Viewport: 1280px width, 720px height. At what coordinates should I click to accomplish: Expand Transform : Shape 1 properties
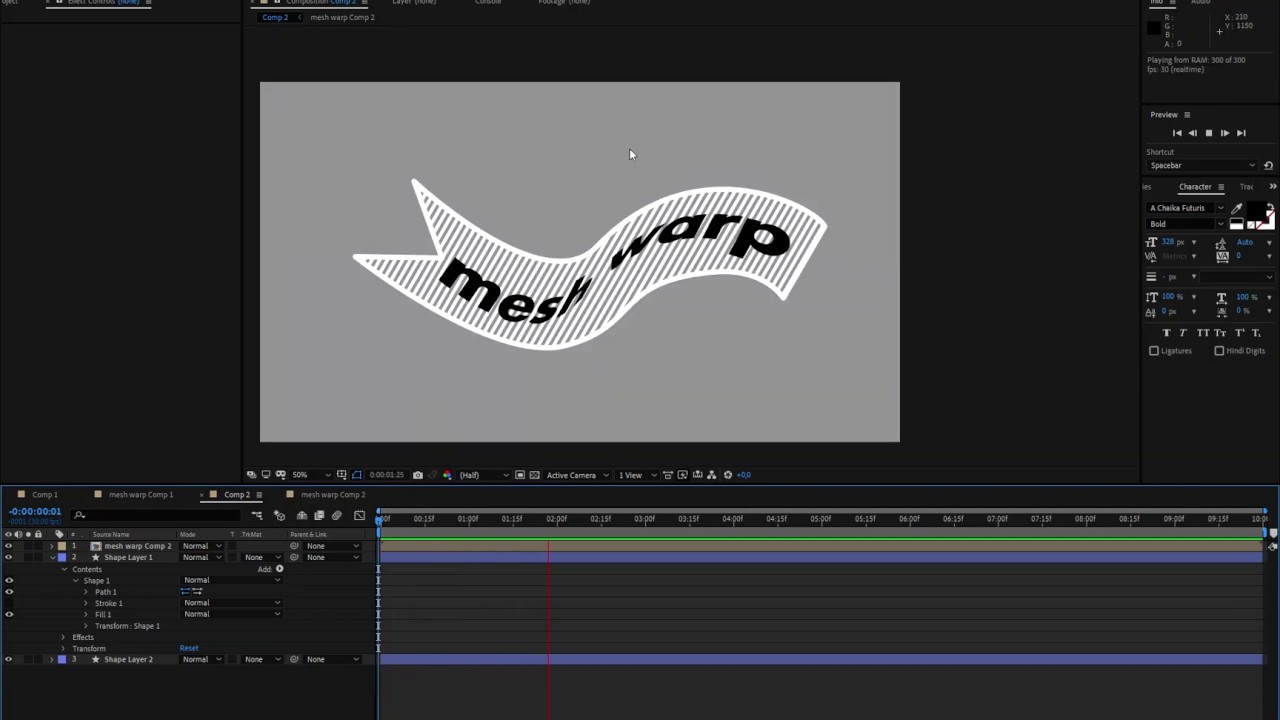coord(86,626)
